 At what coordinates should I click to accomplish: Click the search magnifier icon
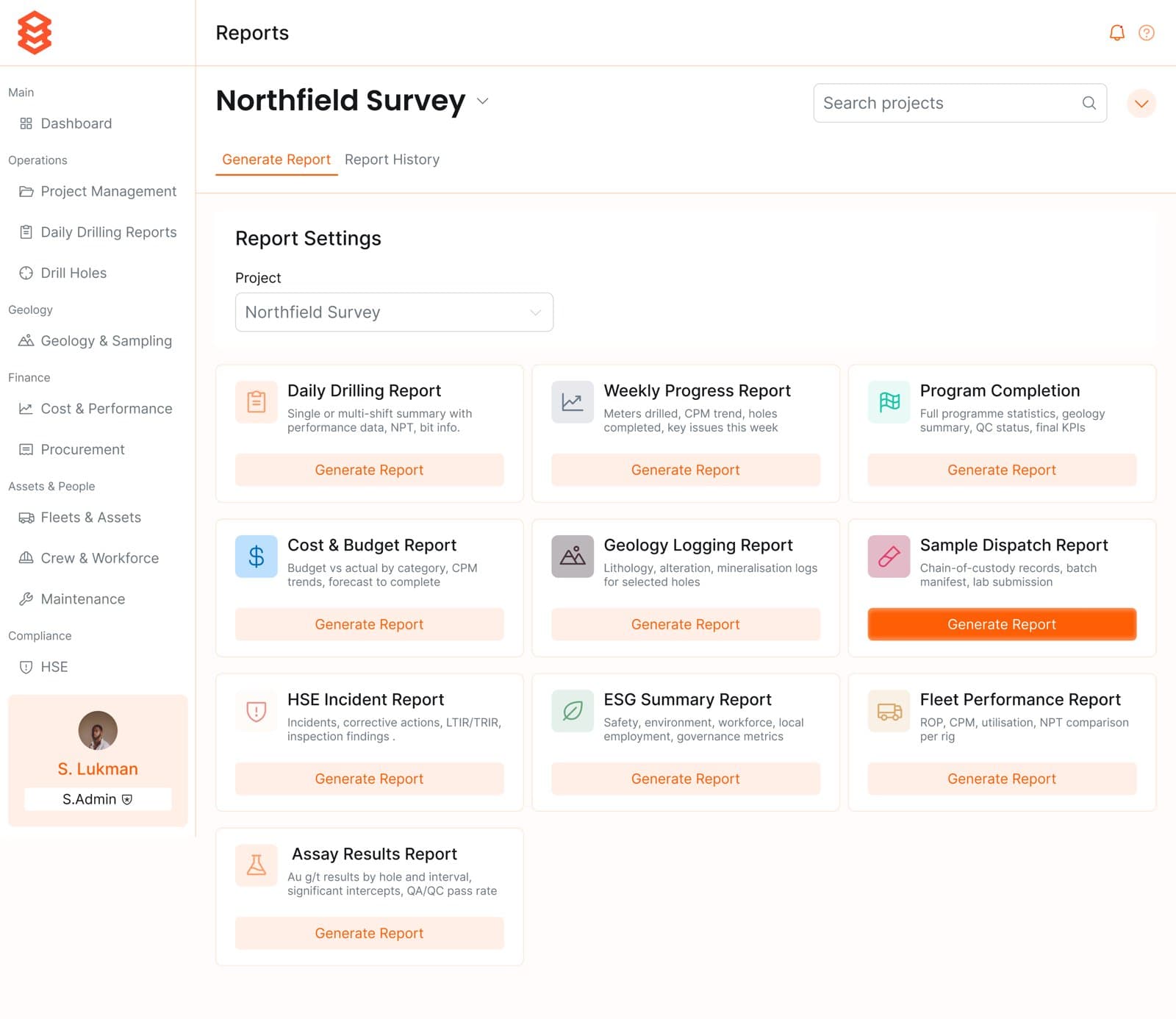pyautogui.click(x=1089, y=103)
